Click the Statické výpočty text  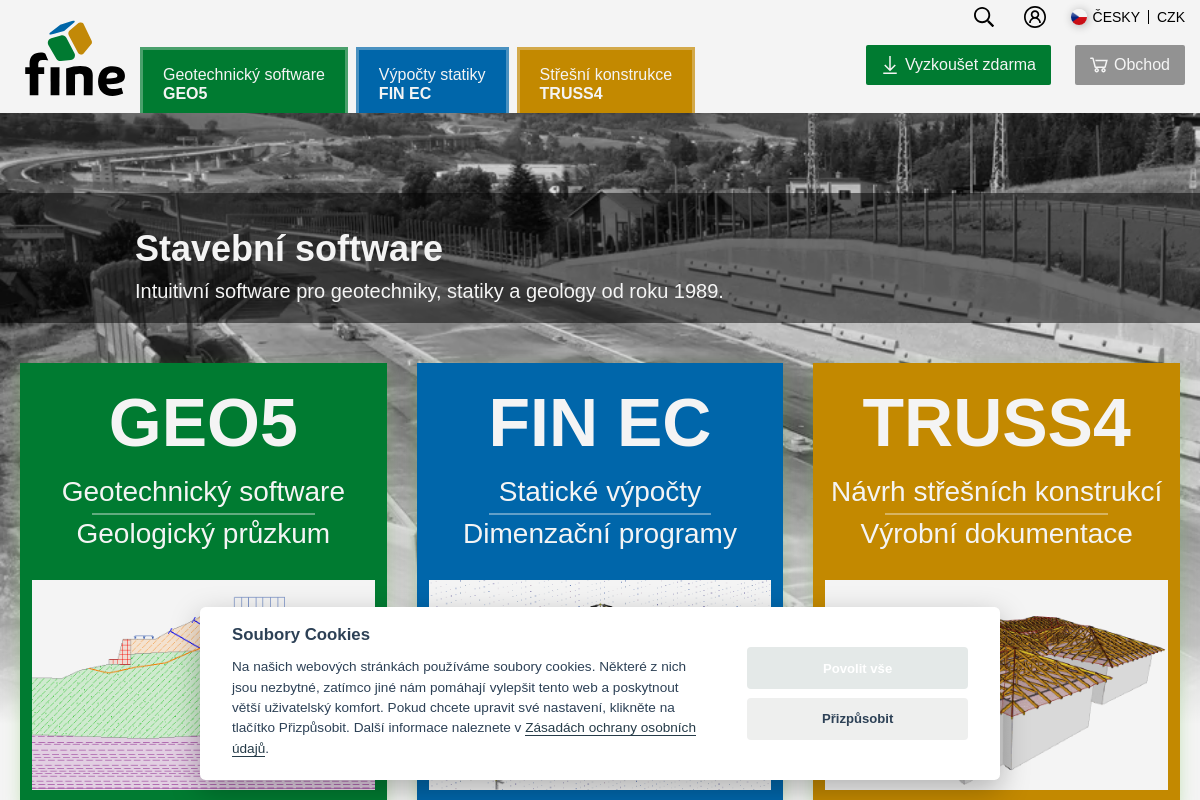pos(600,492)
